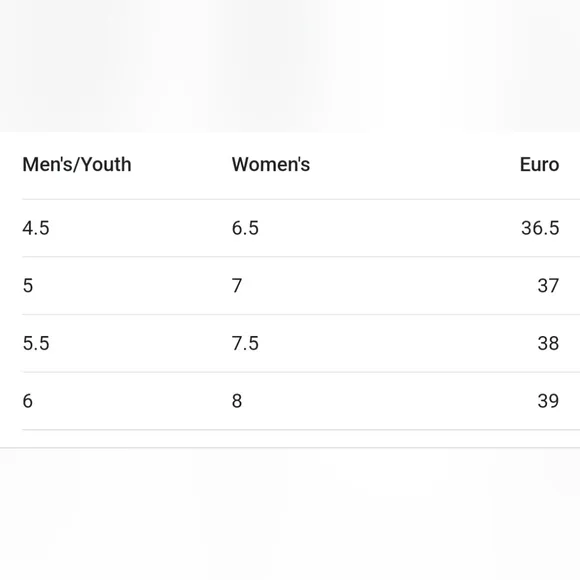Select the row containing Euro 38
Viewport: 580px width, 580px height.
coord(301,343)
